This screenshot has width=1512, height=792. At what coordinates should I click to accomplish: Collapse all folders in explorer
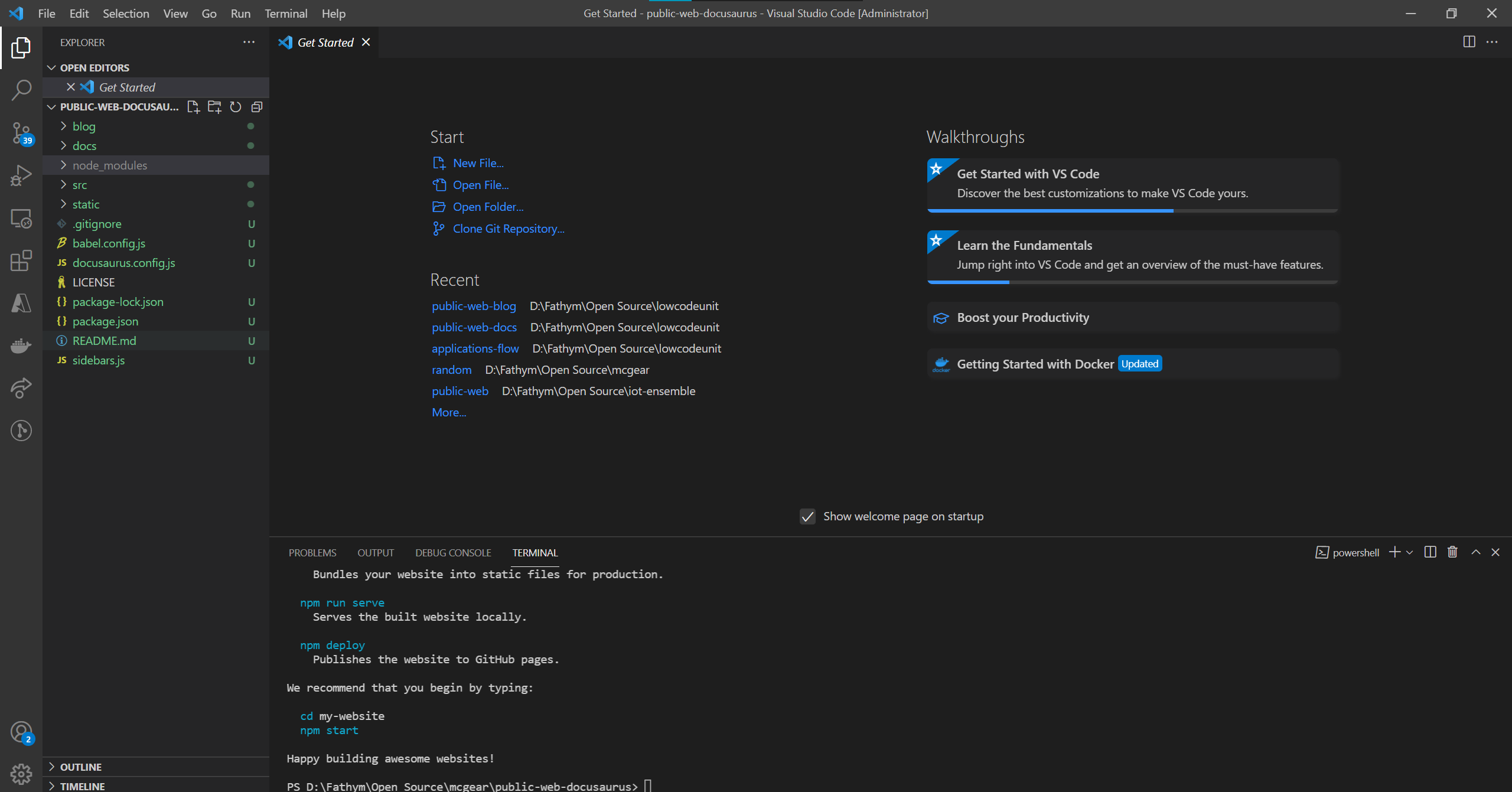pos(257,107)
